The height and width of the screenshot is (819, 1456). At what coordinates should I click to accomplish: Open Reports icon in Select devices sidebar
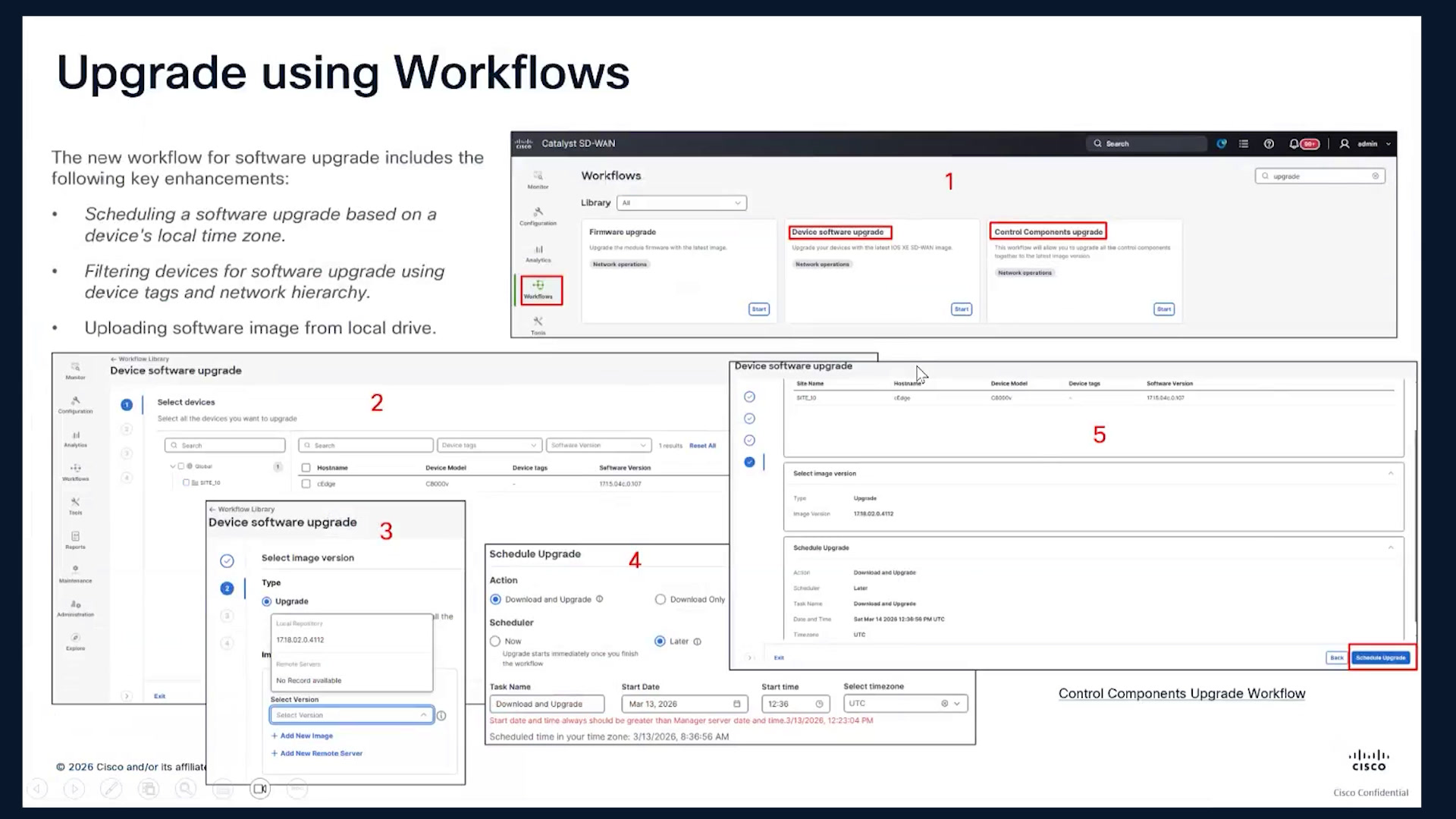[75, 539]
